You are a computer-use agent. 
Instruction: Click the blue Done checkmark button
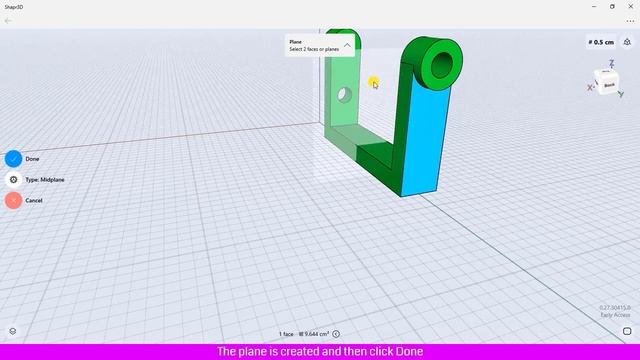coord(13,159)
